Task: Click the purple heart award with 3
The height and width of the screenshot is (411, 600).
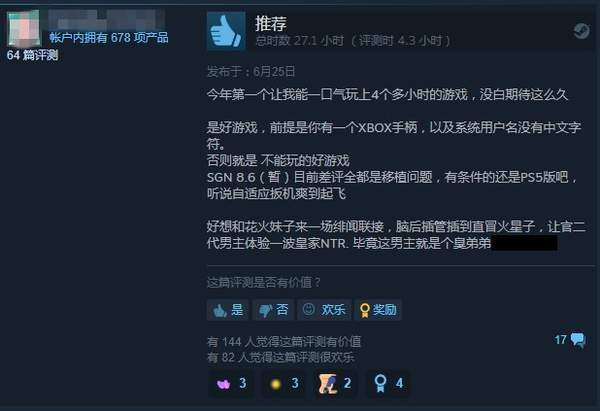Action: [x=231, y=383]
